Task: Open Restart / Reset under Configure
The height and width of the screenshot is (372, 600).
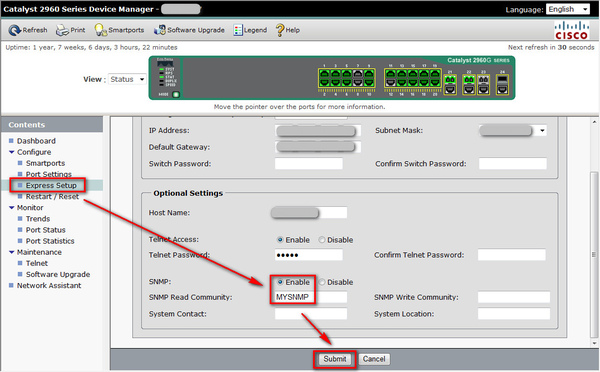Action: point(52,196)
